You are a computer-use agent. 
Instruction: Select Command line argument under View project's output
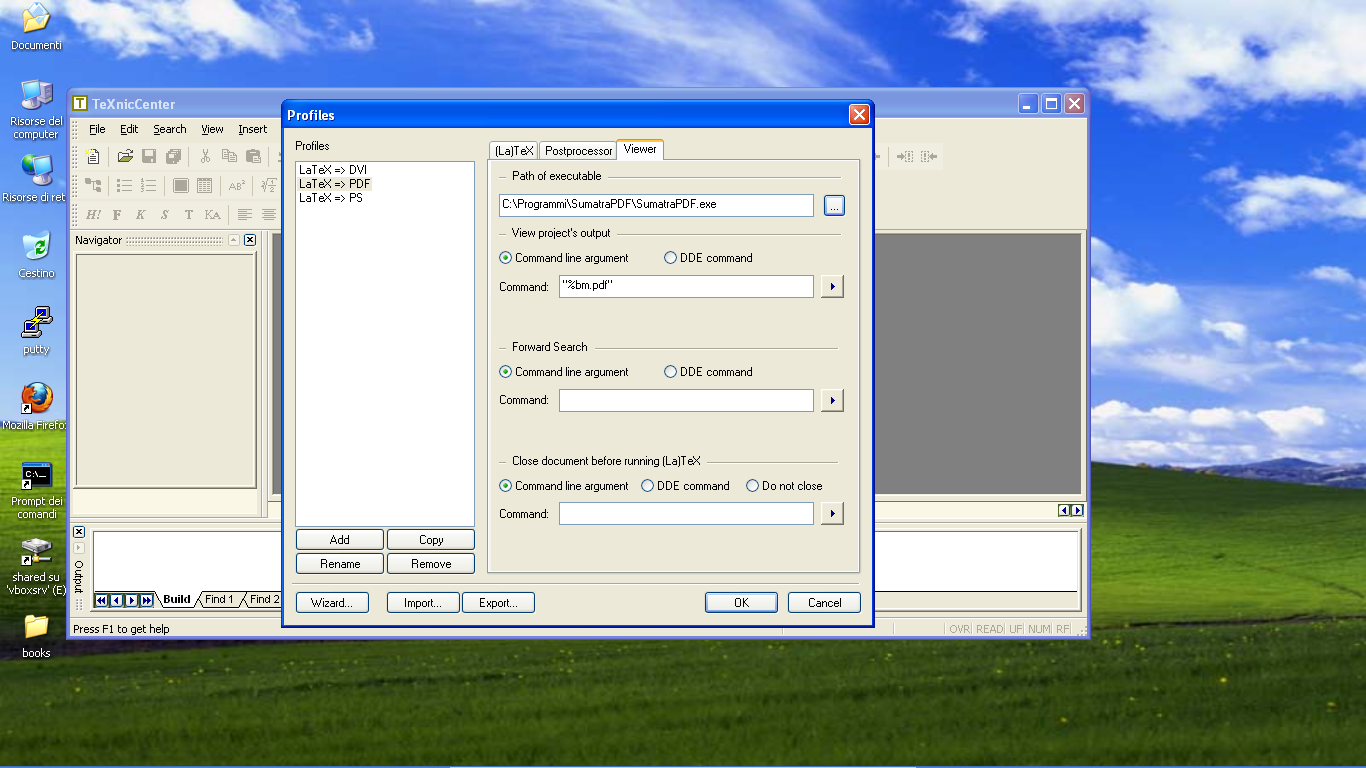click(564, 258)
